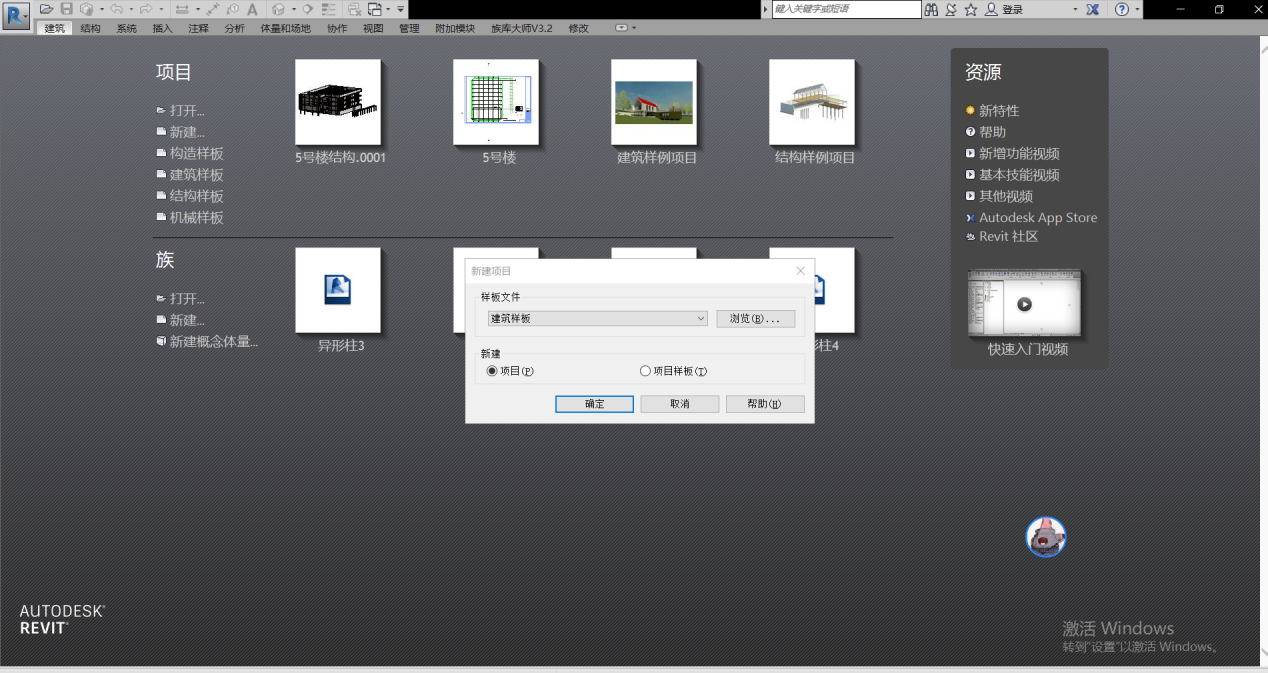Click the keyword search input field
Image resolution: width=1268 pixels, height=673 pixels.
tap(846, 9)
